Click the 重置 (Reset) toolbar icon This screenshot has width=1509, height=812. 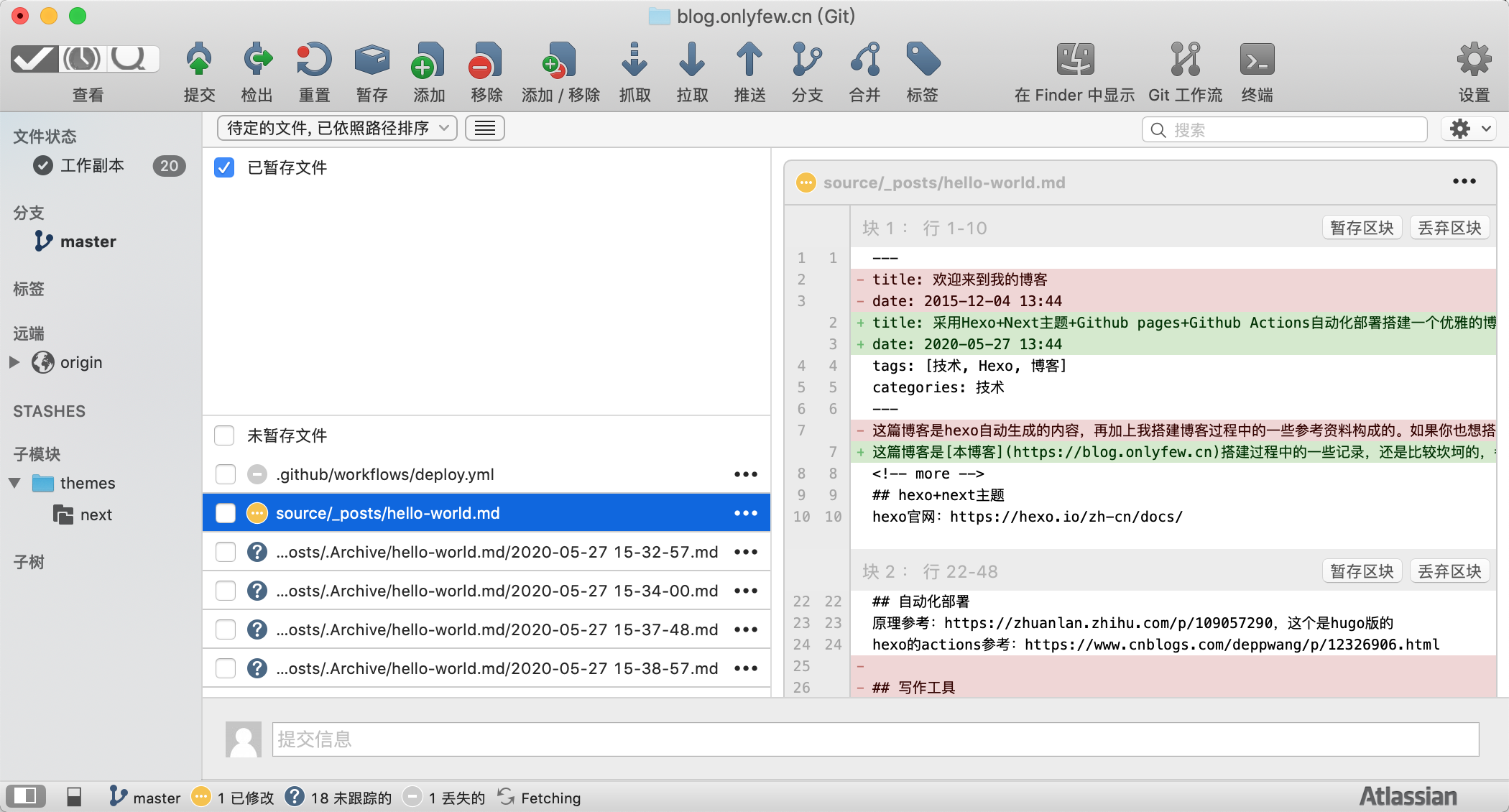pos(314,60)
